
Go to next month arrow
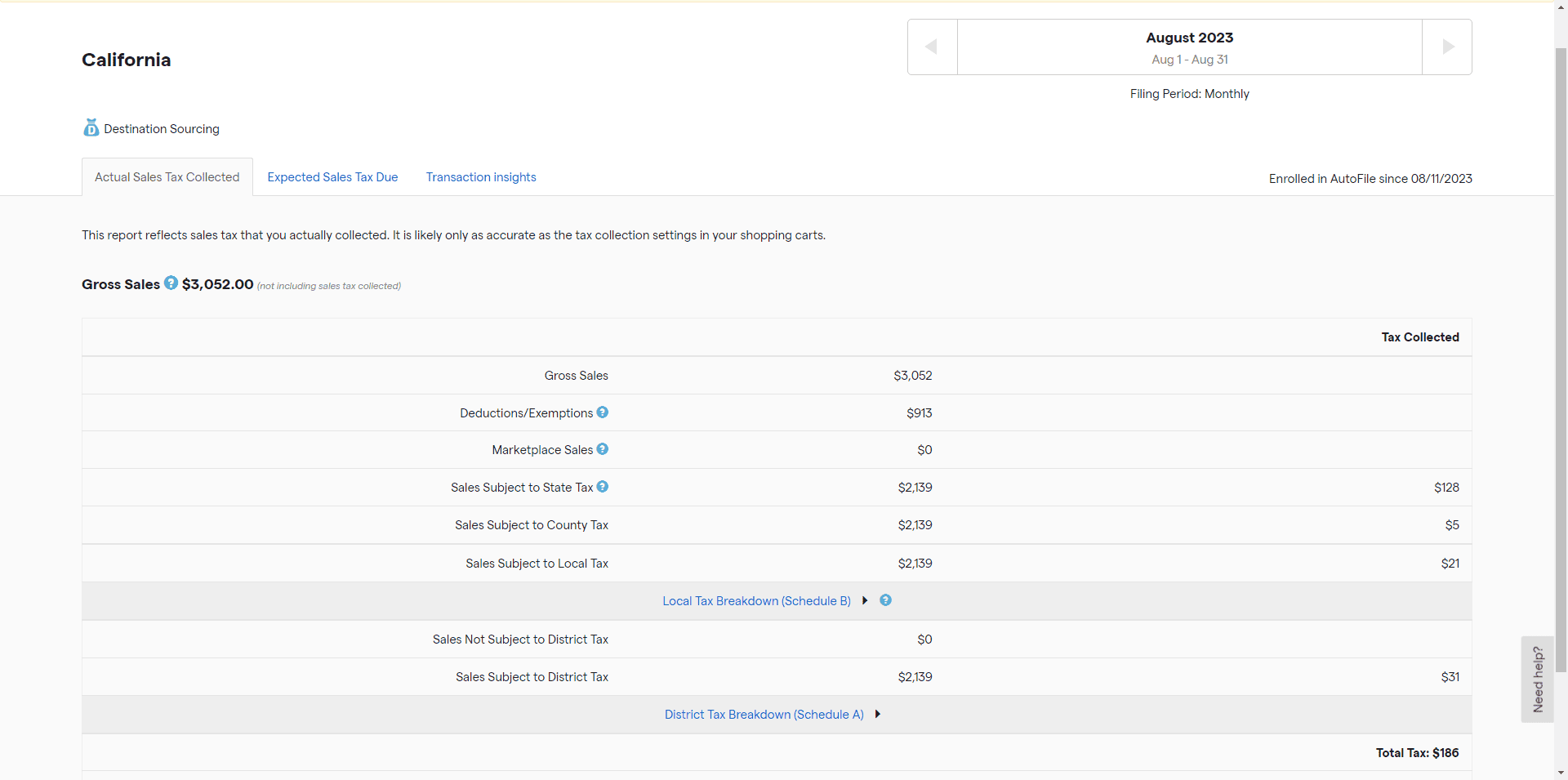(1447, 47)
